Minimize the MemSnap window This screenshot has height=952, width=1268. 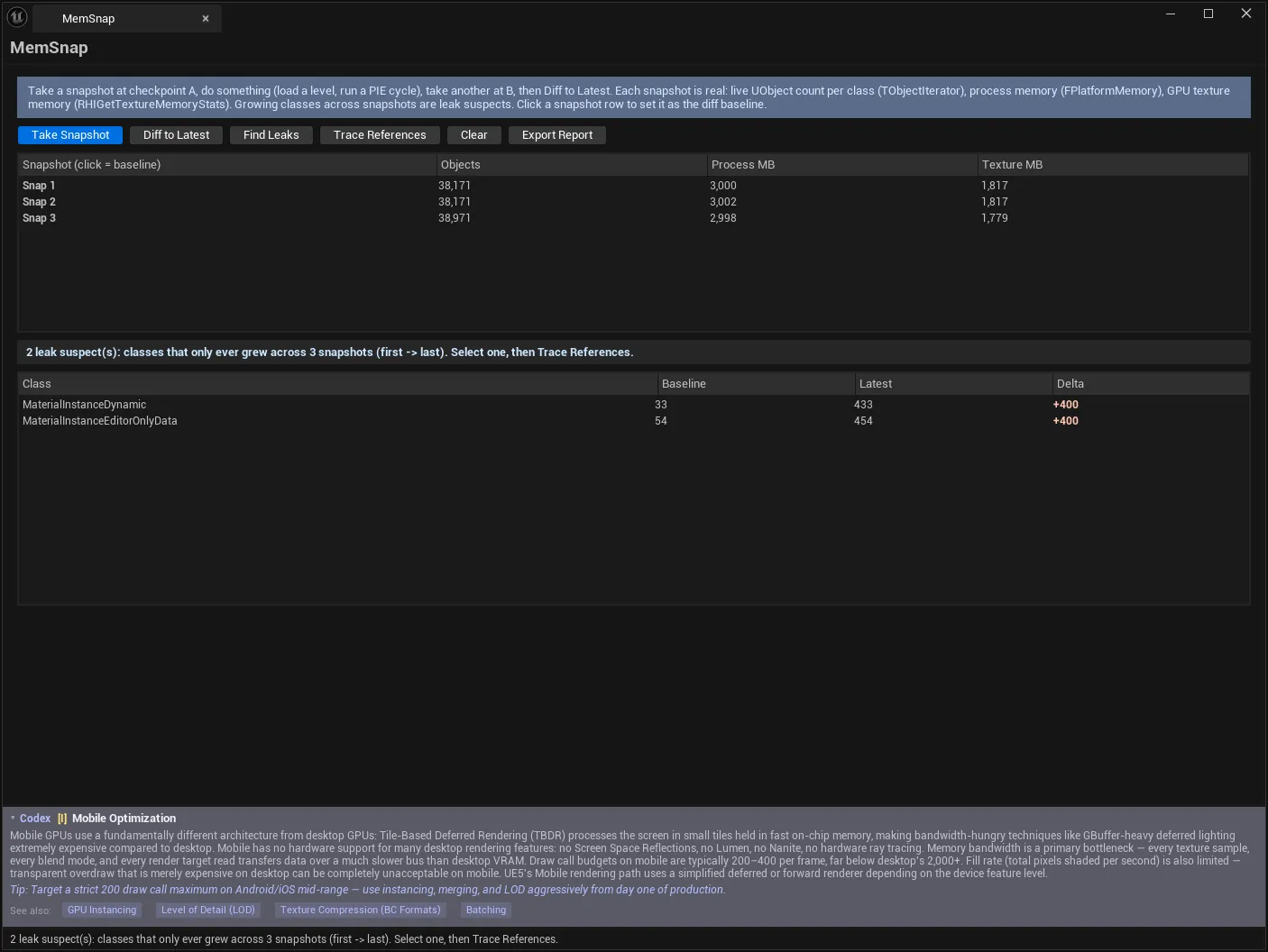(1171, 14)
